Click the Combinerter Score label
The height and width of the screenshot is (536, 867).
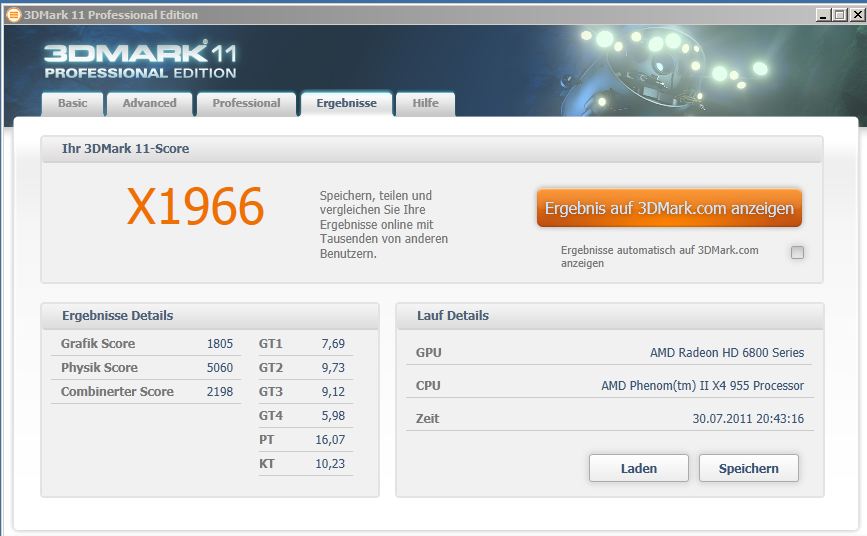click(x=117, y=392)
